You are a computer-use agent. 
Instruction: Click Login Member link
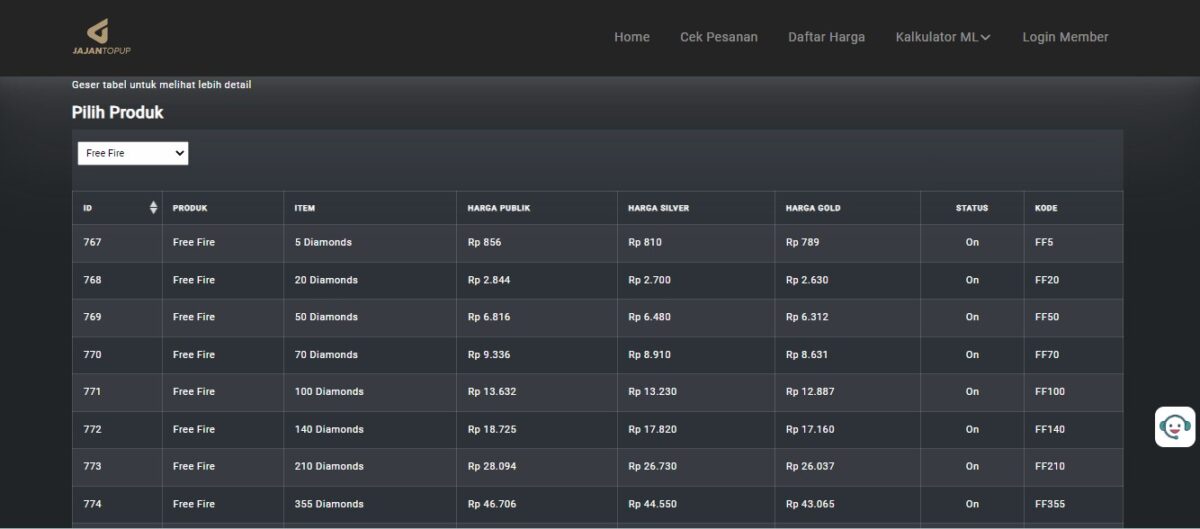pos(1065,37)
